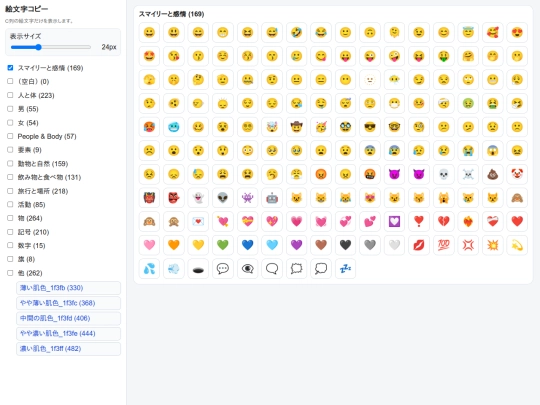The image size is (540, 405).
Task: Enable 動物と自然 (159) category
Action: coord(10,163)
